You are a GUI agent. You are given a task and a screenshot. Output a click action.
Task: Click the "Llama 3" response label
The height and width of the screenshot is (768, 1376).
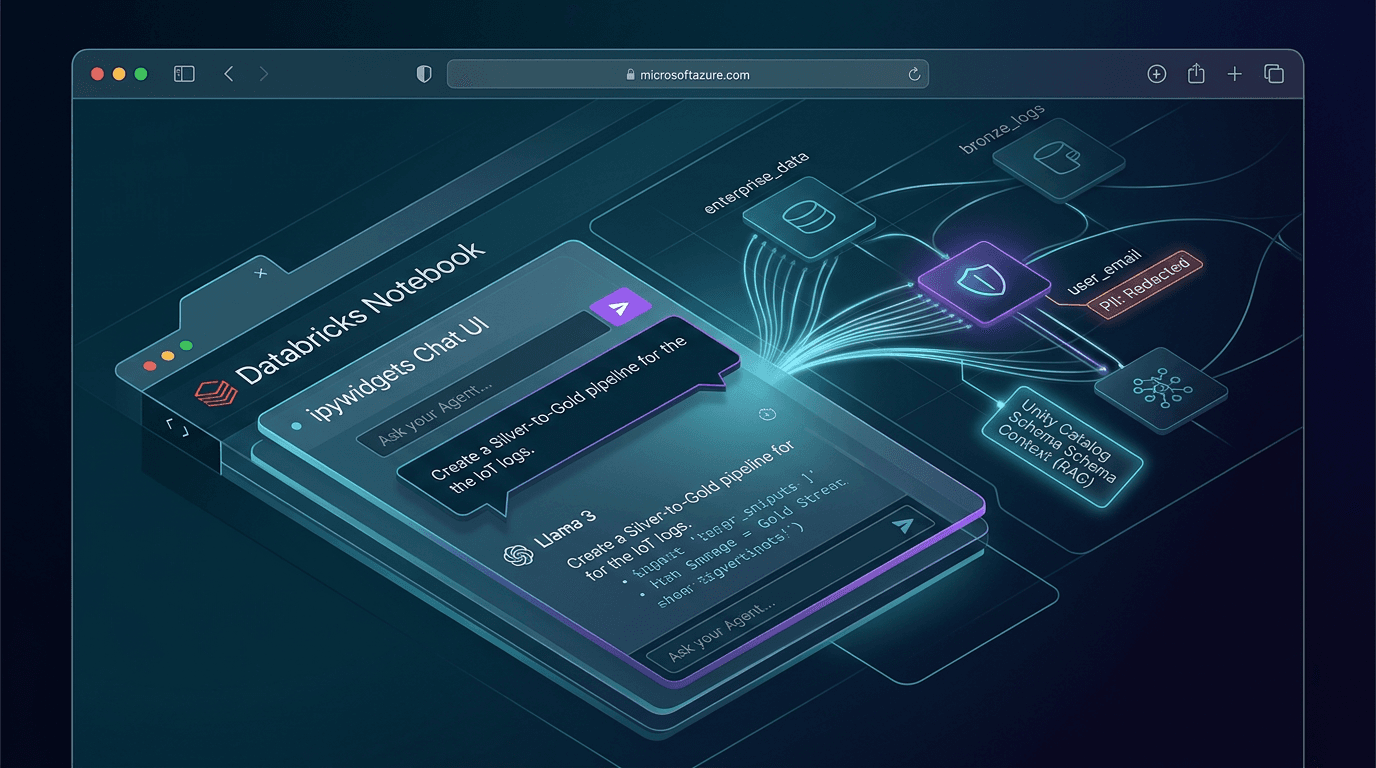pos(567,529)
